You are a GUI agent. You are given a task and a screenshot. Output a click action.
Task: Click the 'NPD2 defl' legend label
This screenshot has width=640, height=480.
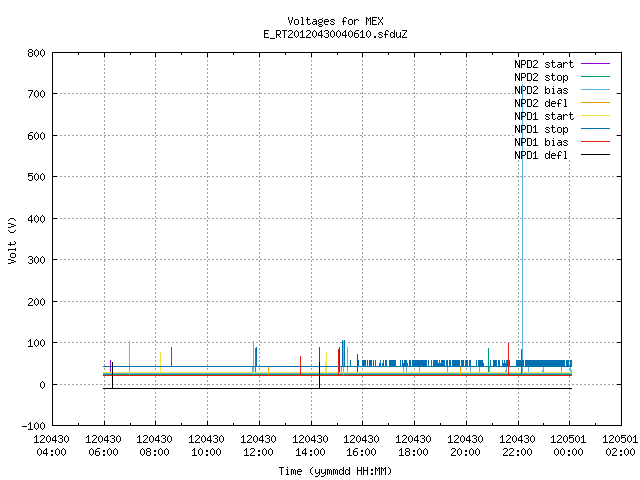541,103
